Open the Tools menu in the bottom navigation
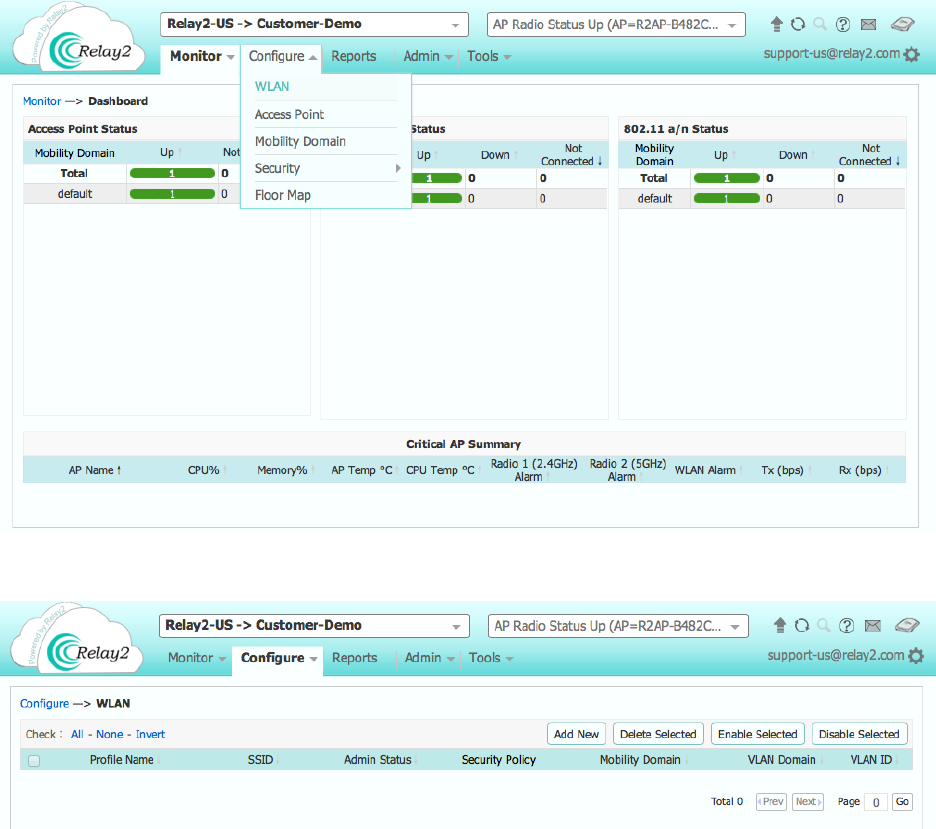The image size is (936, 829). click(491, 658)
